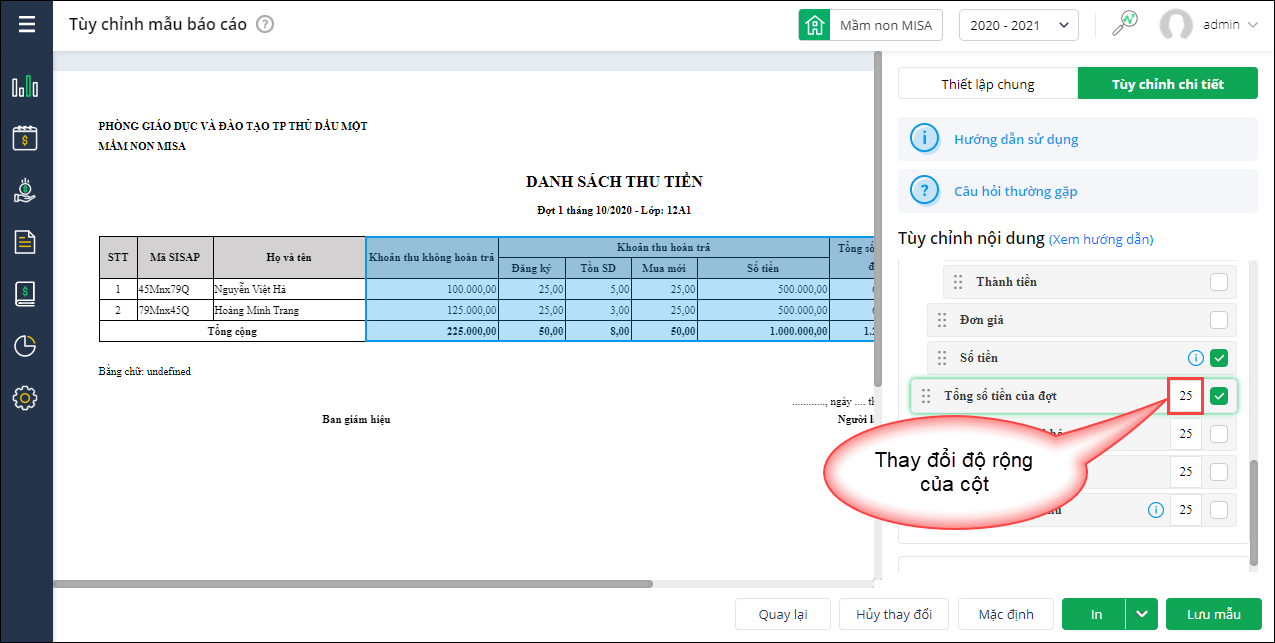
Task: Click the Hoàng Minh Trang cell
Action: tap(289, 310)
